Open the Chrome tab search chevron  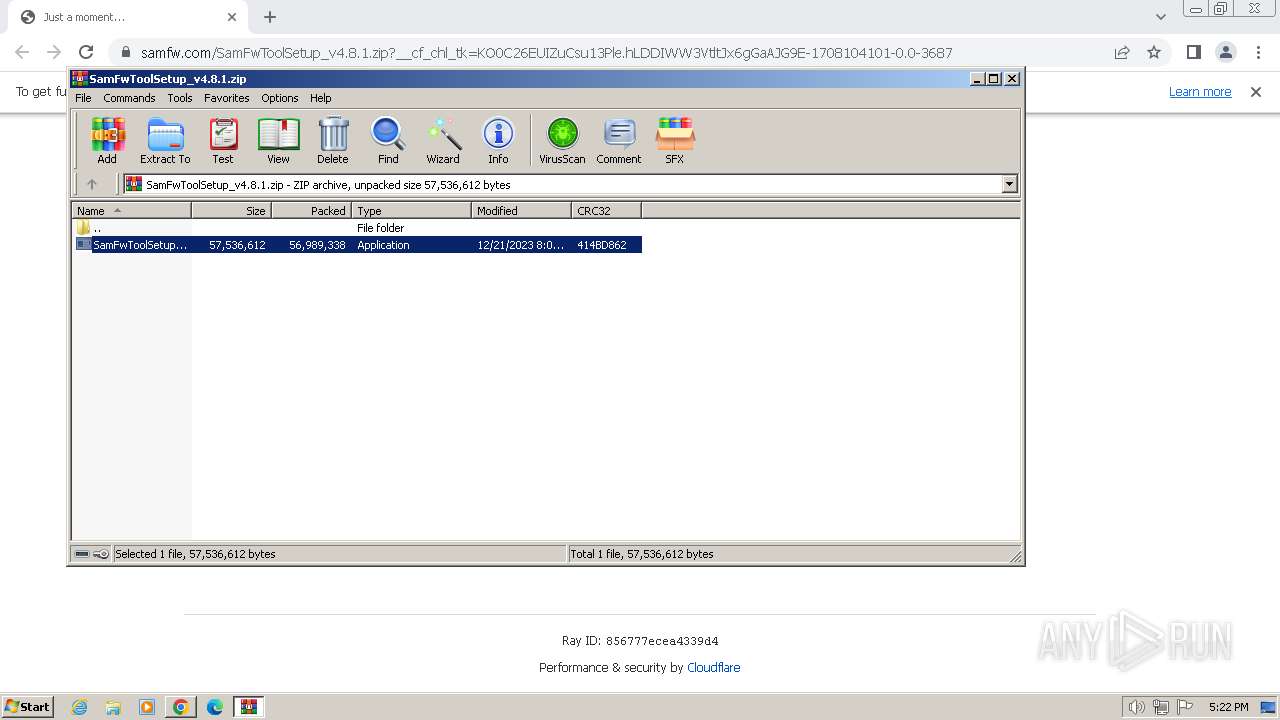coord(1160,17)
